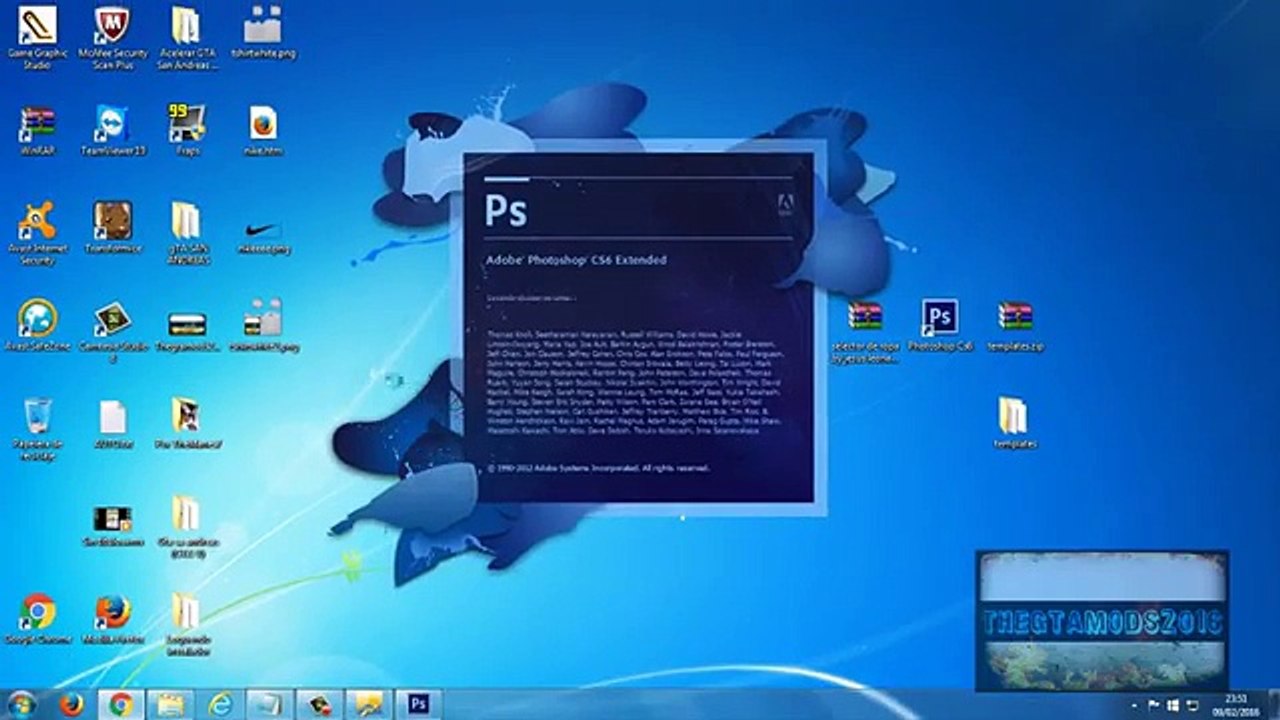Select the nike.htm file on desktop
Viewport: 1280px width, 720px height.
[x=263, y=131]
